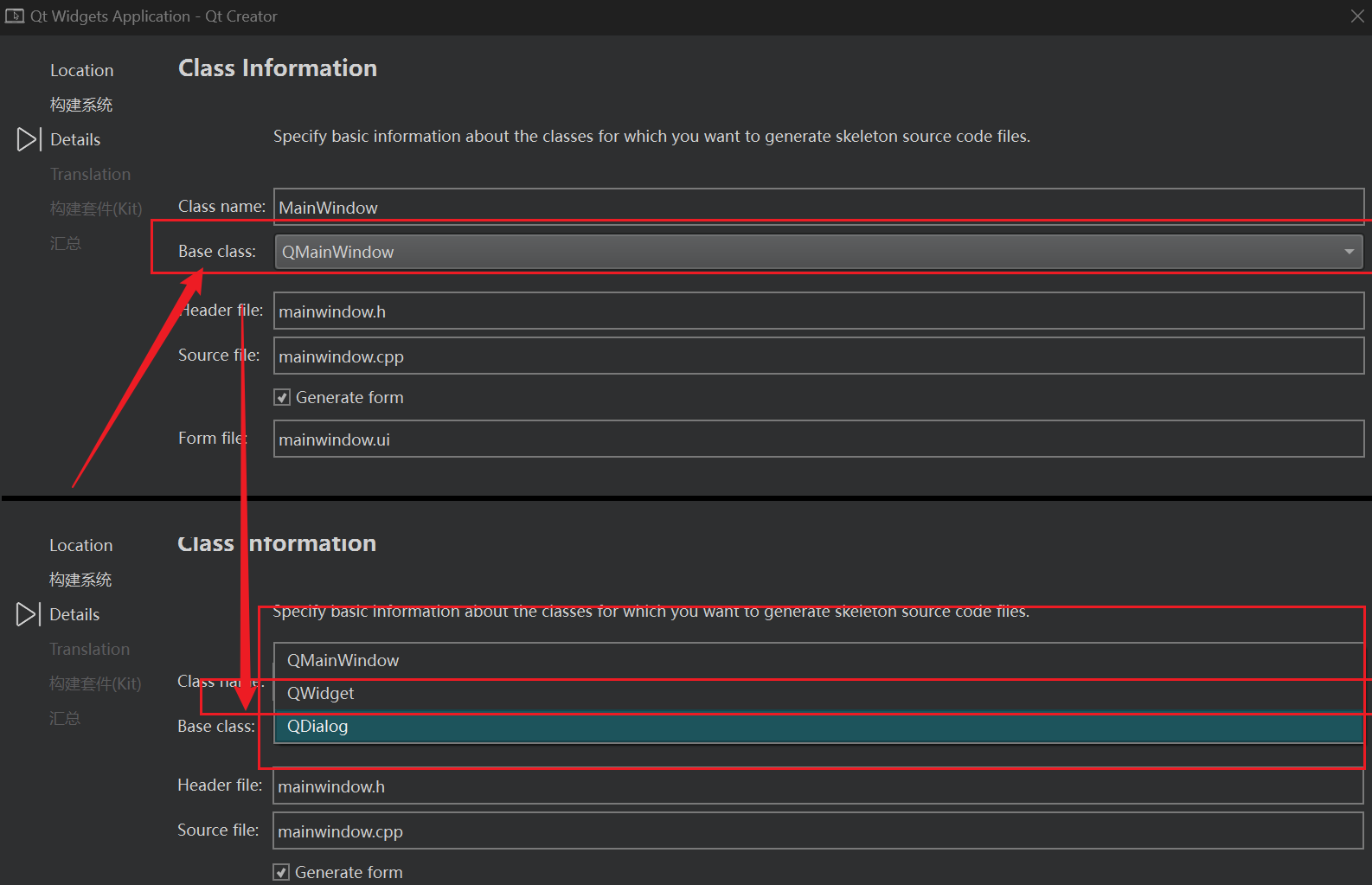Click the Source file field directly above Form file

817,356
